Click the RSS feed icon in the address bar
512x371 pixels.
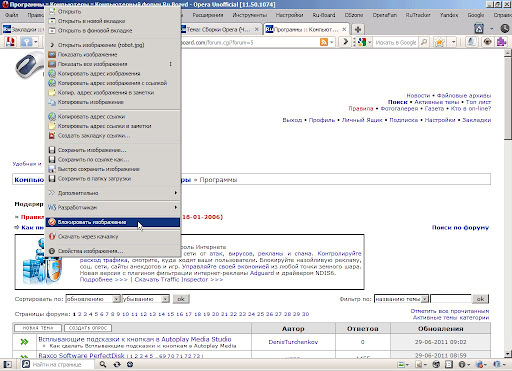[x=324, y=42]
